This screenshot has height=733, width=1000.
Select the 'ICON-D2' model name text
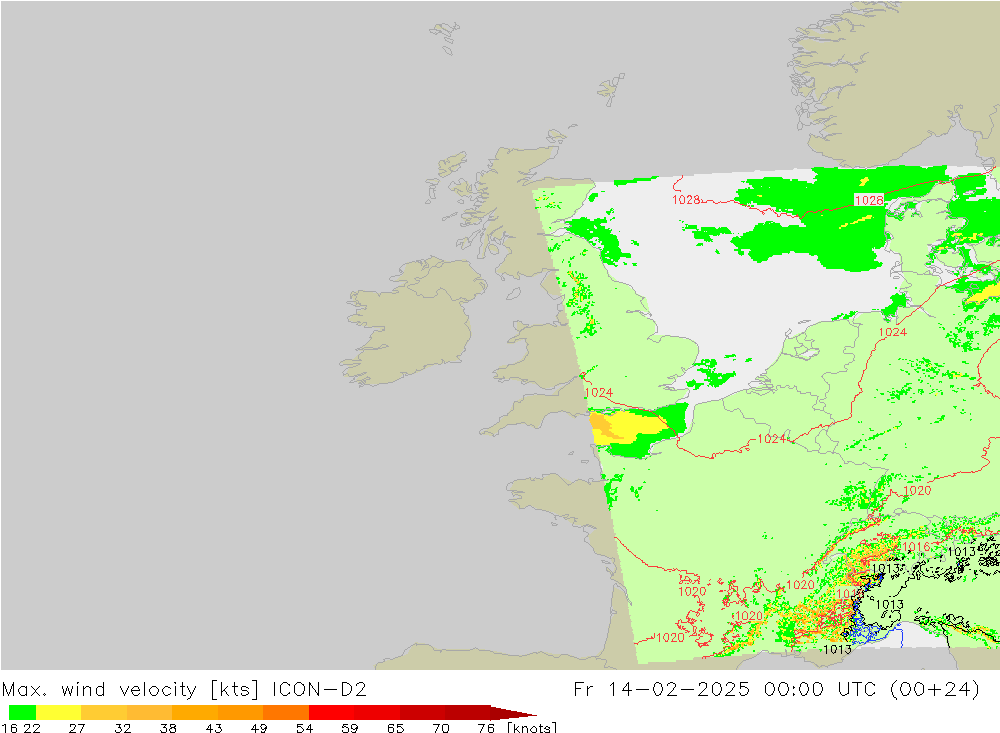(x=319, y=690)
